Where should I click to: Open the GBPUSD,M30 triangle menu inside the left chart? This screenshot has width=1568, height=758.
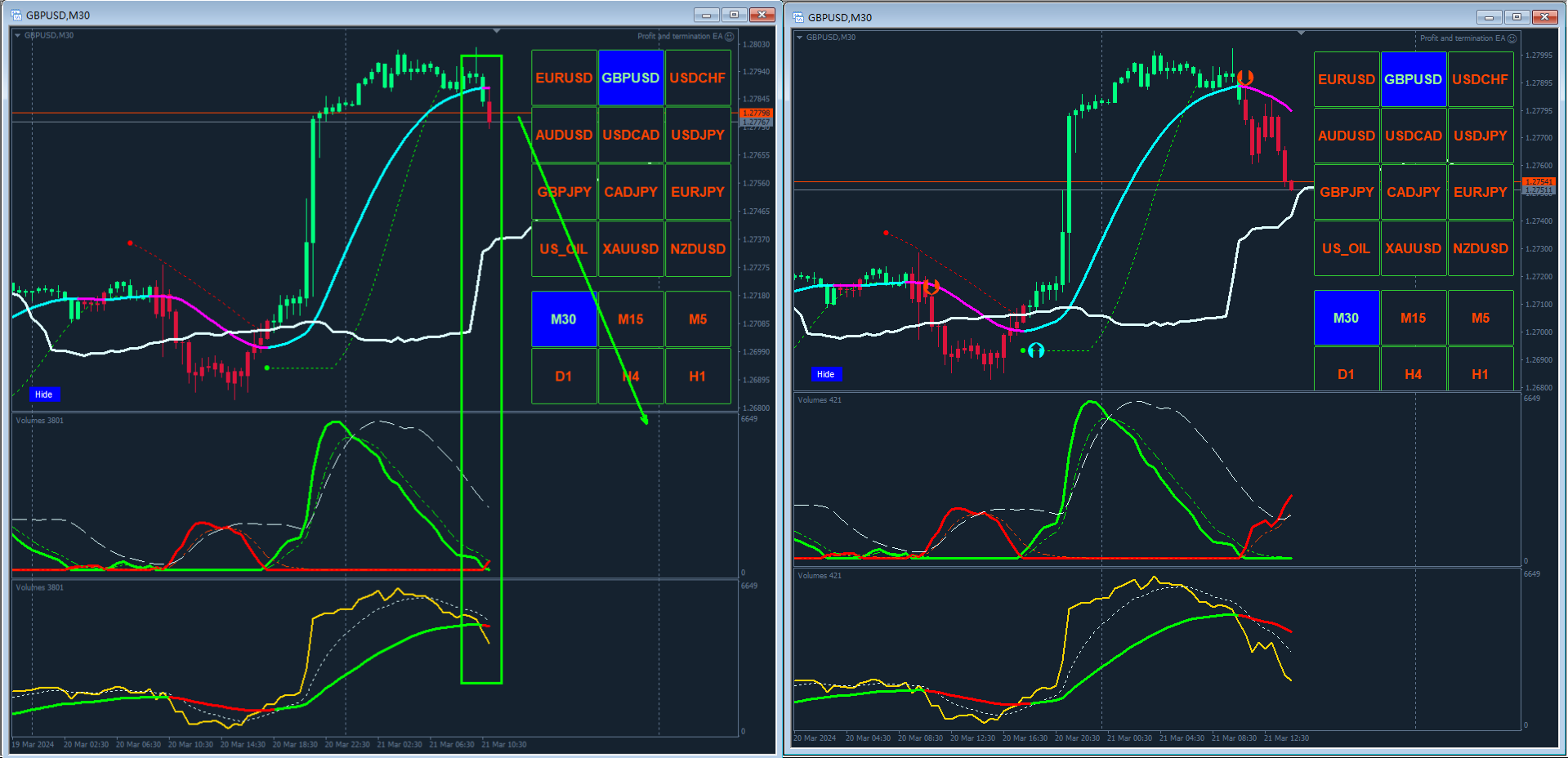[x=18, y=35]
